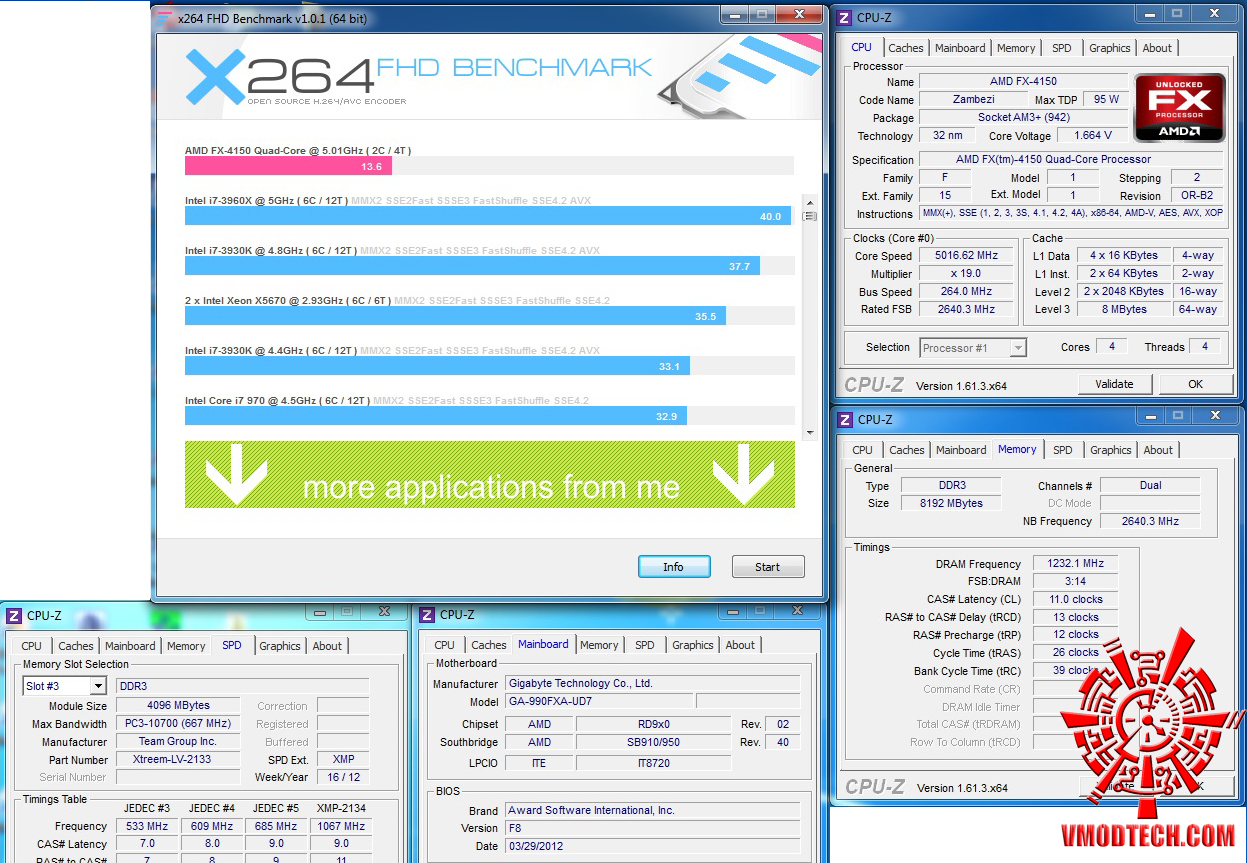Click Southbridge model SB910/950
This screenshot has height=863, width=1247.
653,742
